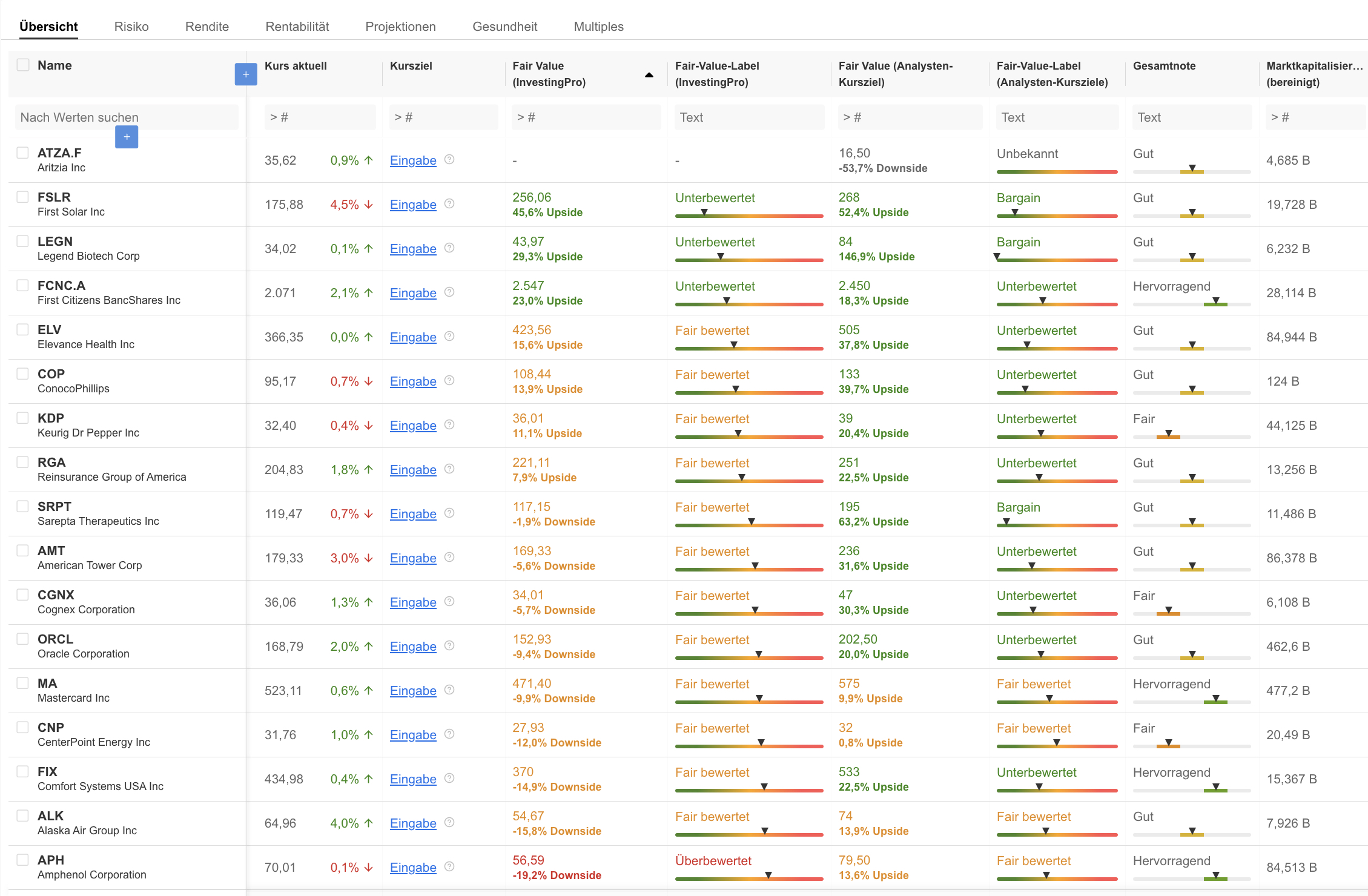Open help icon next to LEGN Eingabe
The width and height of the screenshot is (1368, 896).
click(449, 248)
